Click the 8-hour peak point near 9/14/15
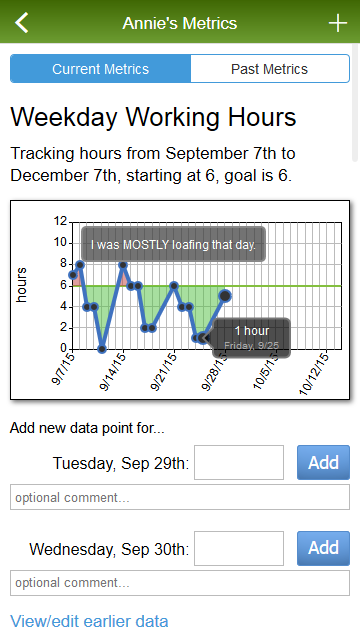 123,265
